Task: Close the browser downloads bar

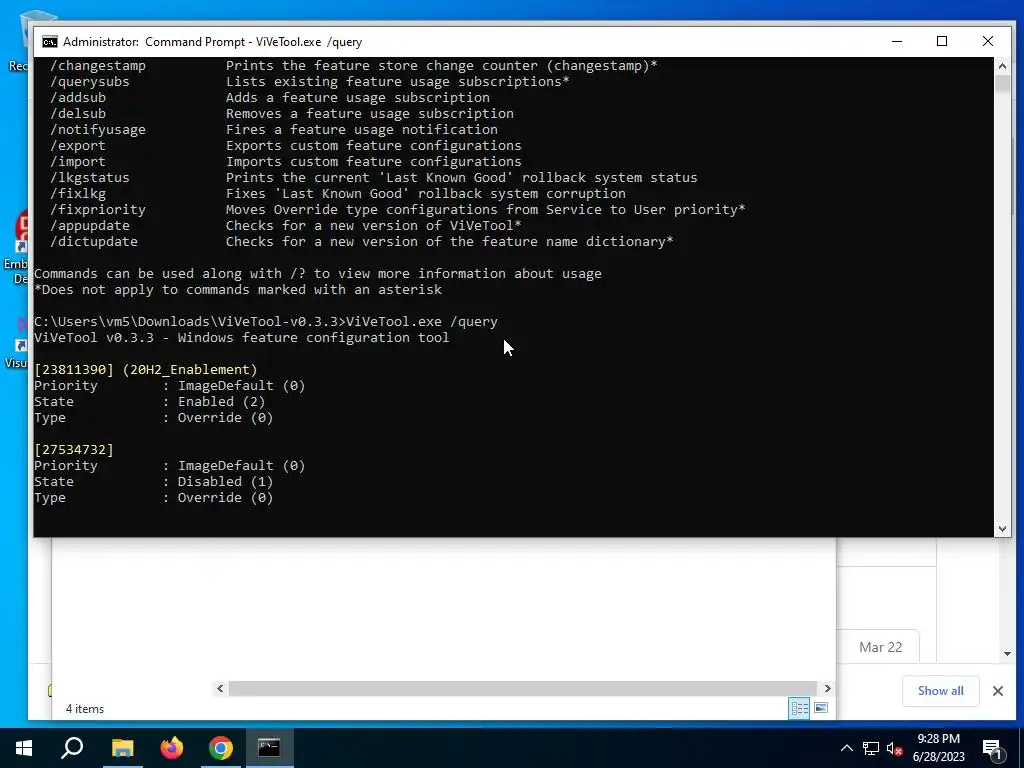Action: 998,691
